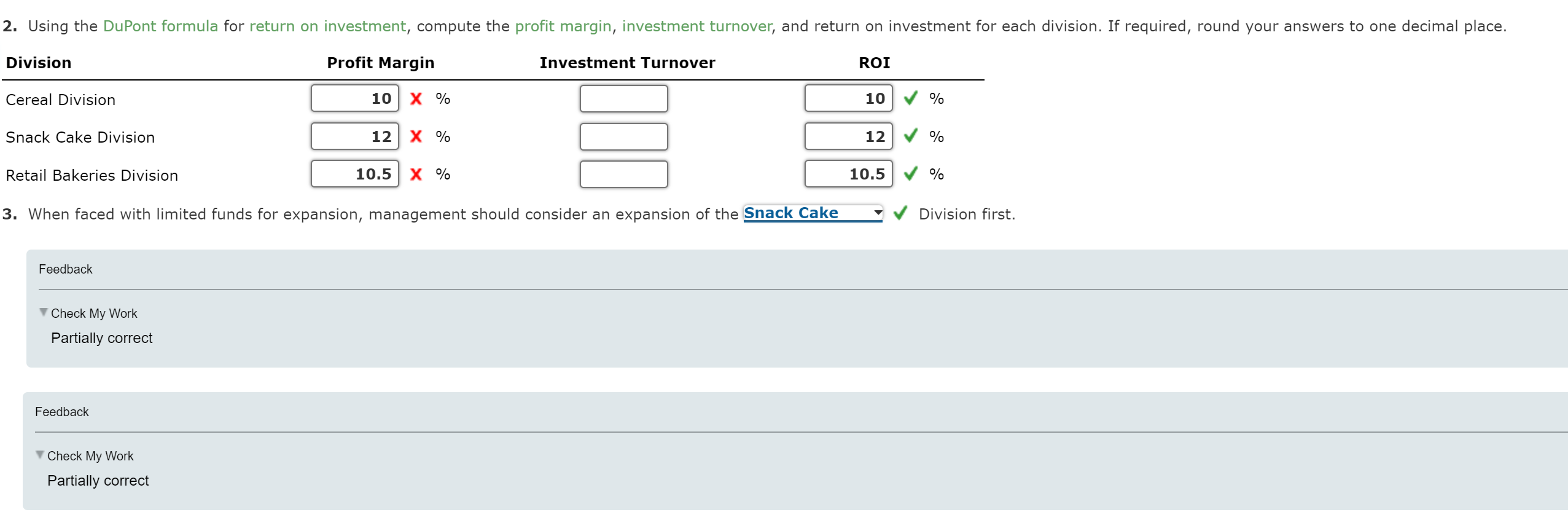Click the red X beside Snack Cake Division profit margin
The height and width of the screenshot is (528, 1568).
pyautogui.click(x=415, y=136)
